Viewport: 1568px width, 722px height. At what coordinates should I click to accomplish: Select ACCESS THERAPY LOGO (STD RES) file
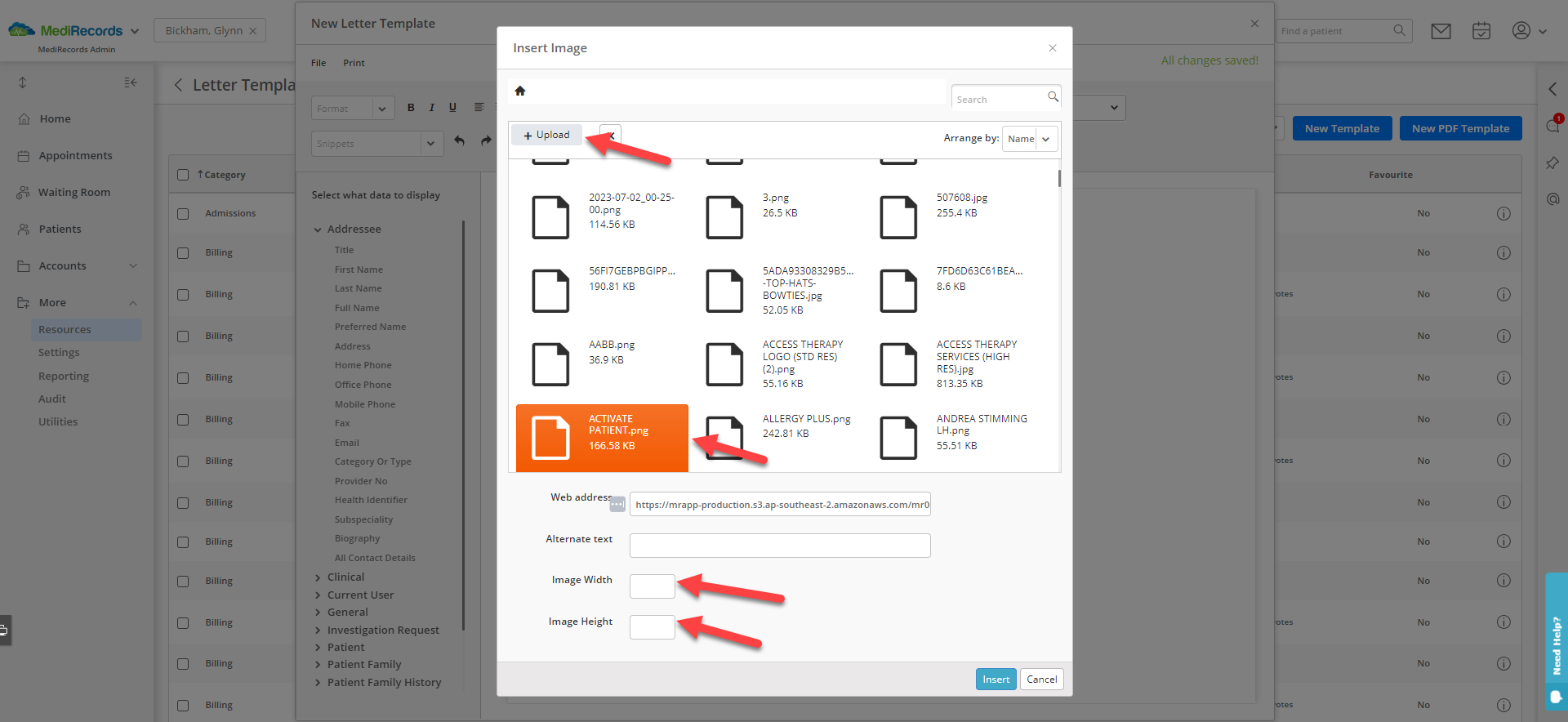tap(778, 364)
